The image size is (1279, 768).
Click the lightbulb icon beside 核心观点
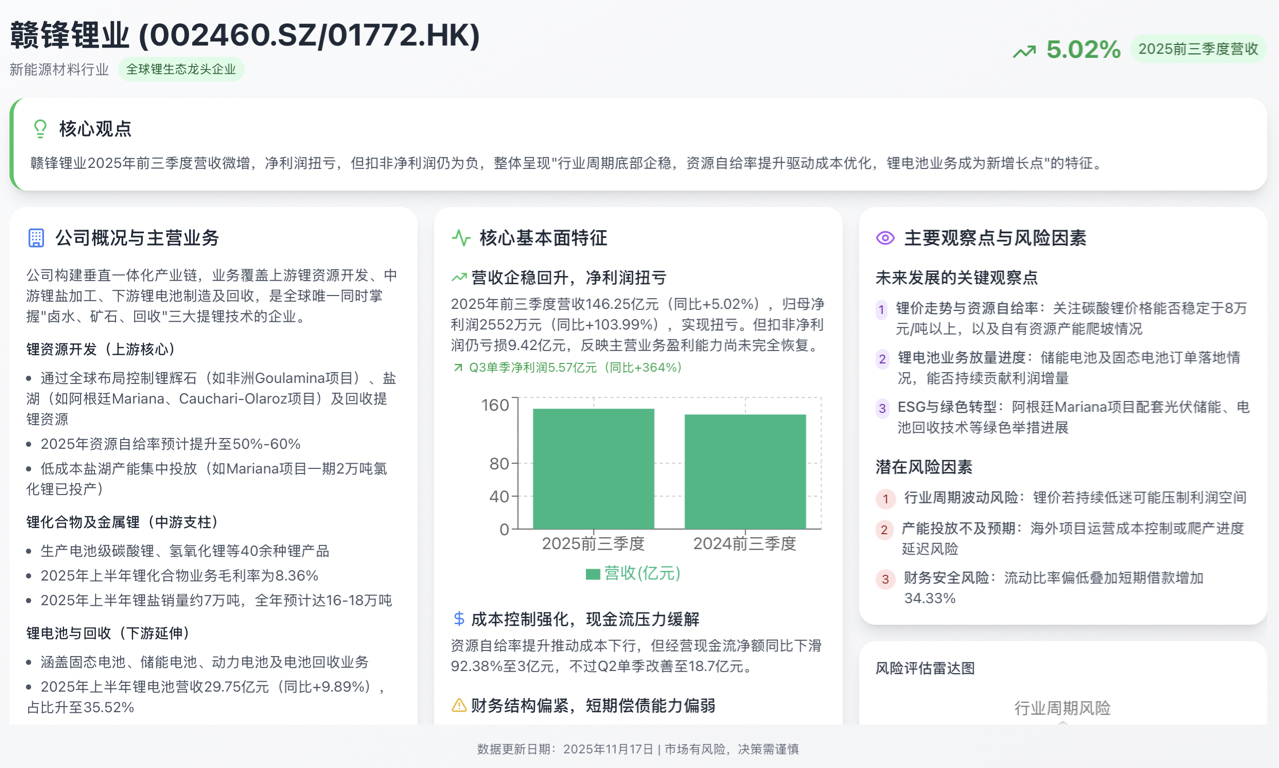click(40, 129)
